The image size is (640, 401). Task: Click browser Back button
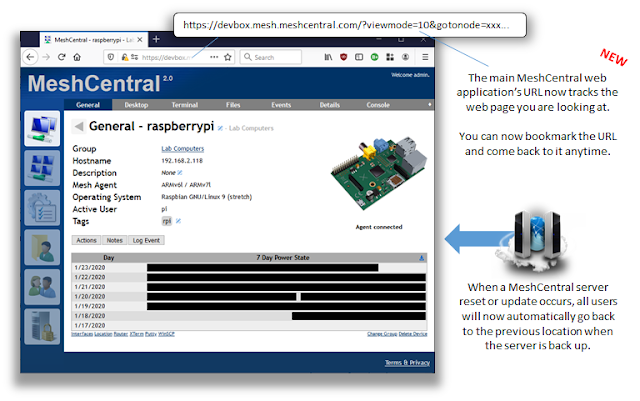pos(30,57)
